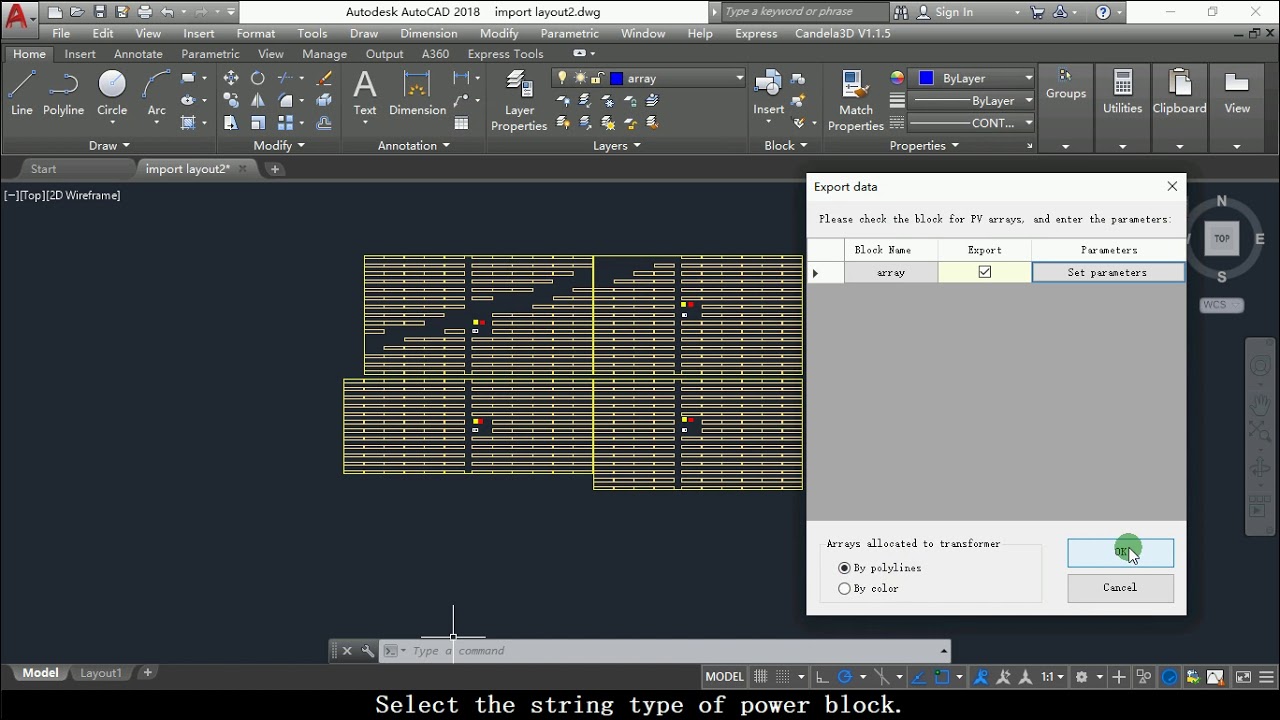Expand the Modify panel
The height and width of the screenshot is (720, 1280).
279,146
